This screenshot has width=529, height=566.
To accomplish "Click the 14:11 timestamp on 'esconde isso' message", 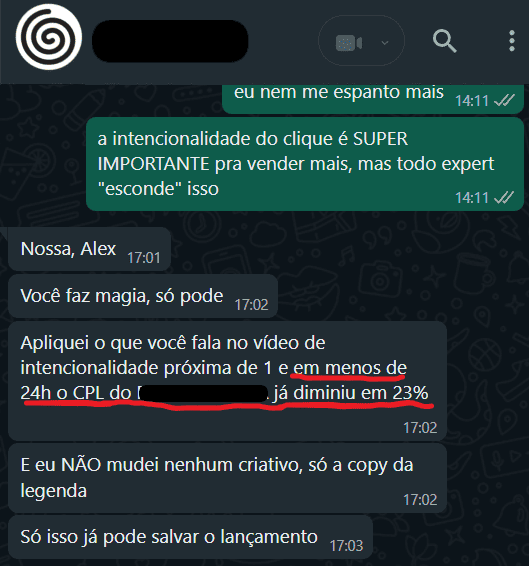I will point(472,197).
